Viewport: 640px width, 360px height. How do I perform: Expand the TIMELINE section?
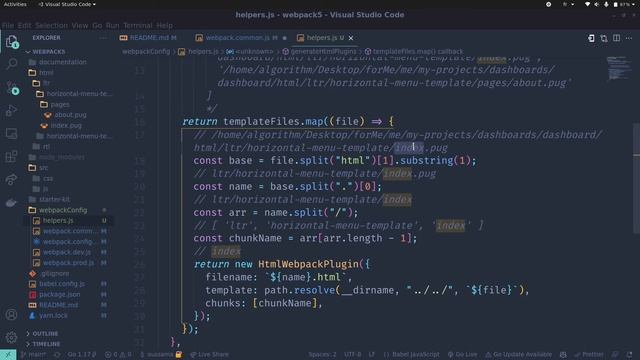pos(46,344)
